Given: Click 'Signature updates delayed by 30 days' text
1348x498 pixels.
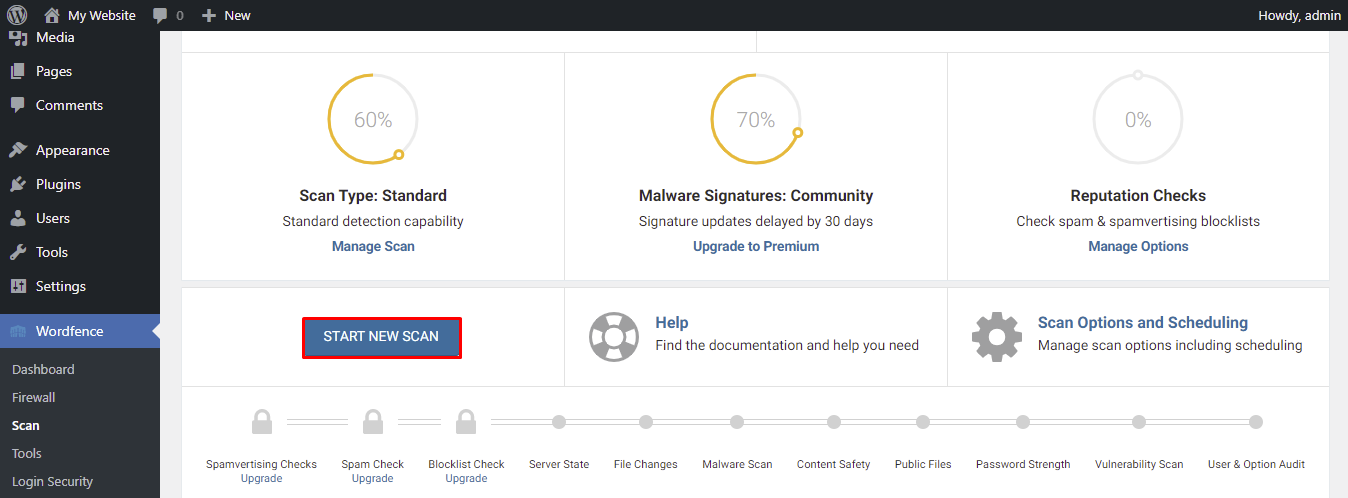Looking at the screenshot, I should [x=756, y=221].
